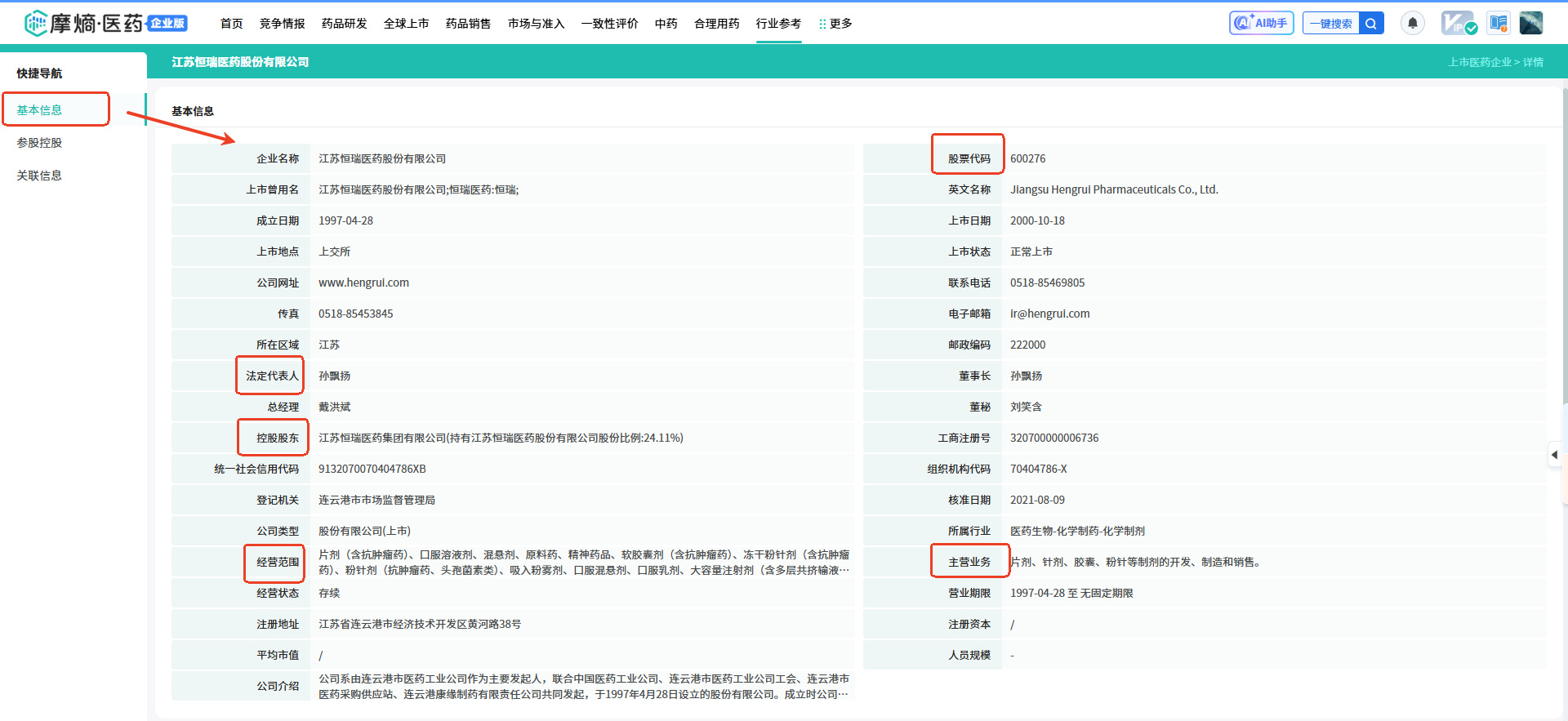The width and height of the screenshot is (1568, 721).
Task: Jump to 参股控股 section
Action: click(39, 143)
